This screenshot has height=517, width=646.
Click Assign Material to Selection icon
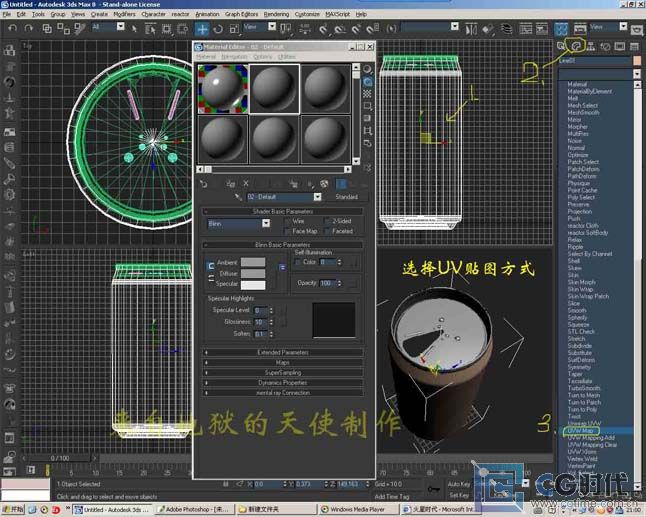(231, 184)
